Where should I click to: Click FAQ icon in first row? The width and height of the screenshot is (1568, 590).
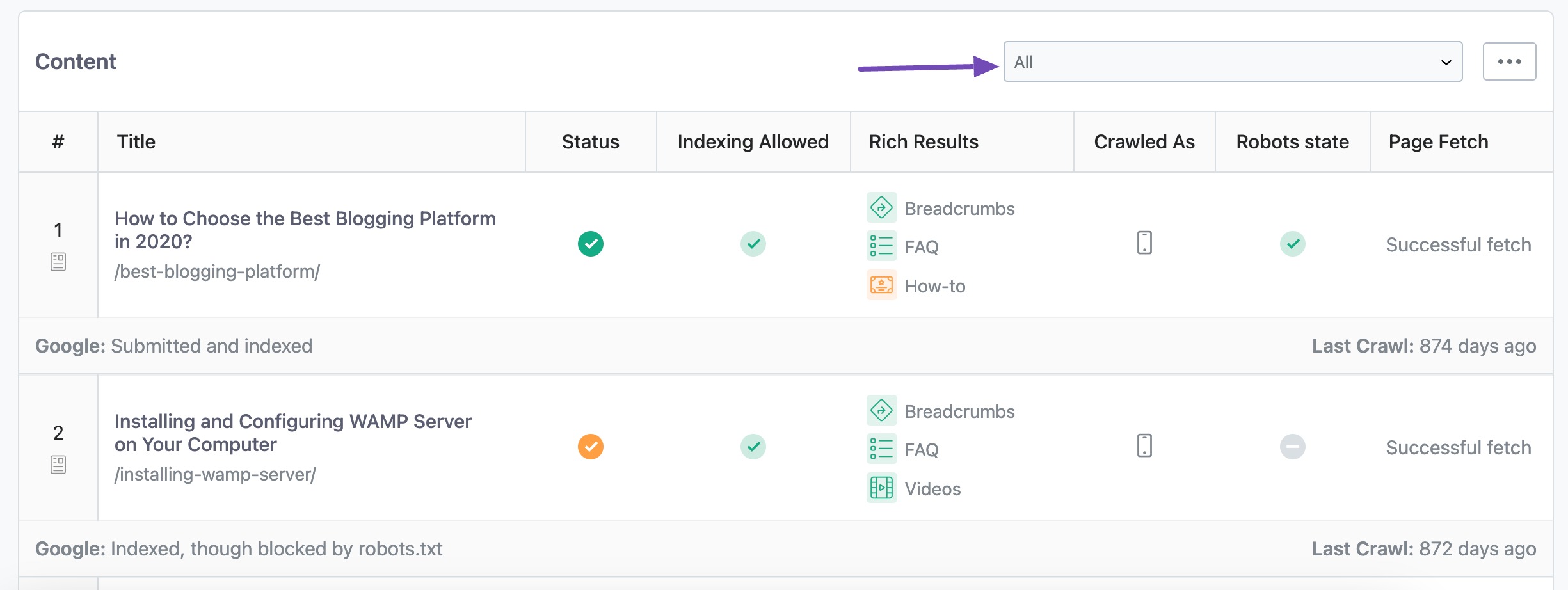click(881, 246)
